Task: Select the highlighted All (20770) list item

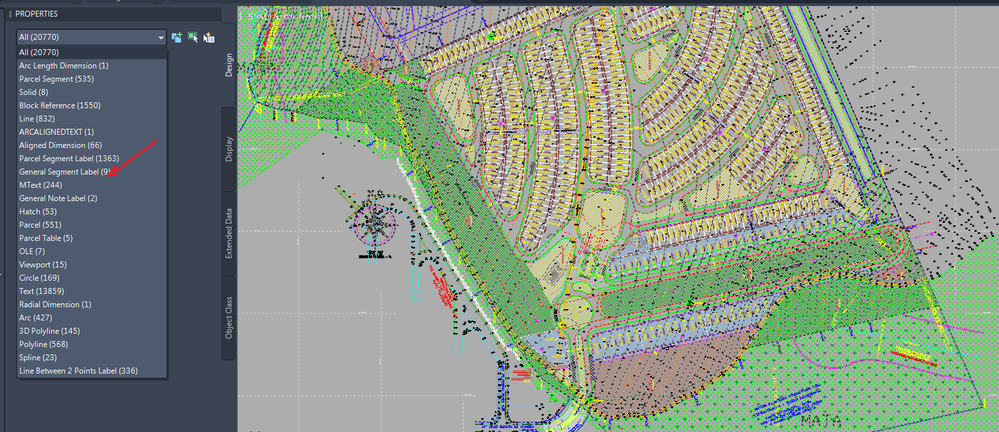Action: point(92,52)
